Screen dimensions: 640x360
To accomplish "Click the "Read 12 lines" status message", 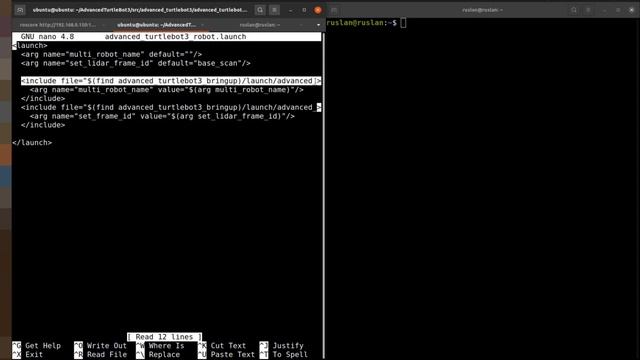I will coord(164,337).
